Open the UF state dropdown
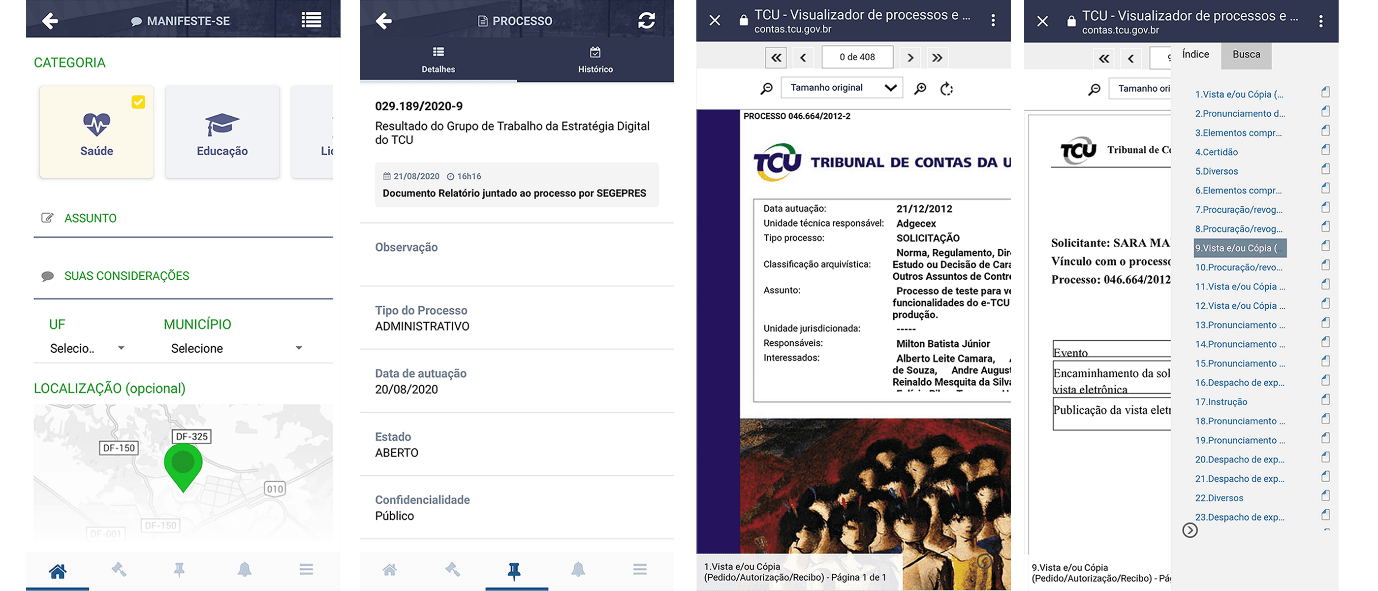The image size is (1378, 591). click(x=88, y=348)
